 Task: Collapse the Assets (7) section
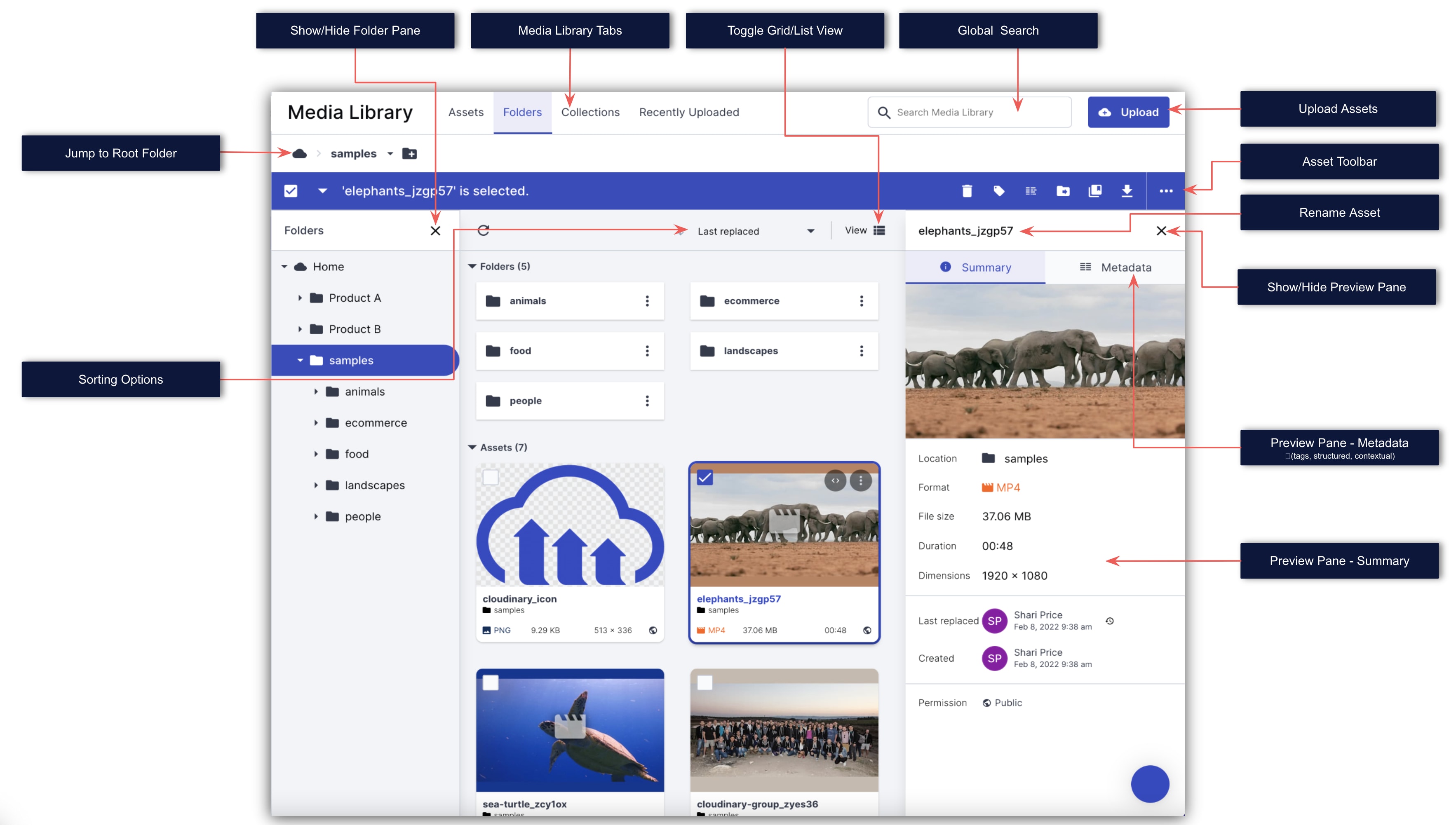pos(472,447)
